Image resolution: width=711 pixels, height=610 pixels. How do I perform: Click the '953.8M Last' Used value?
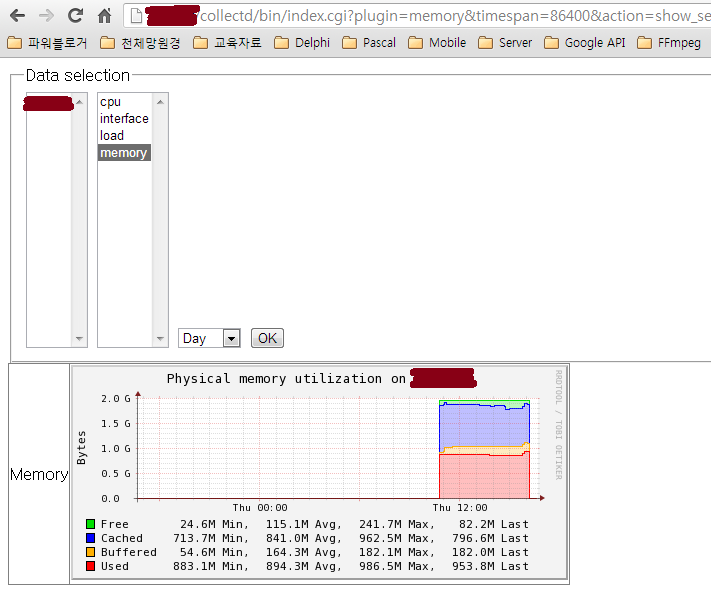coord(490,566)
